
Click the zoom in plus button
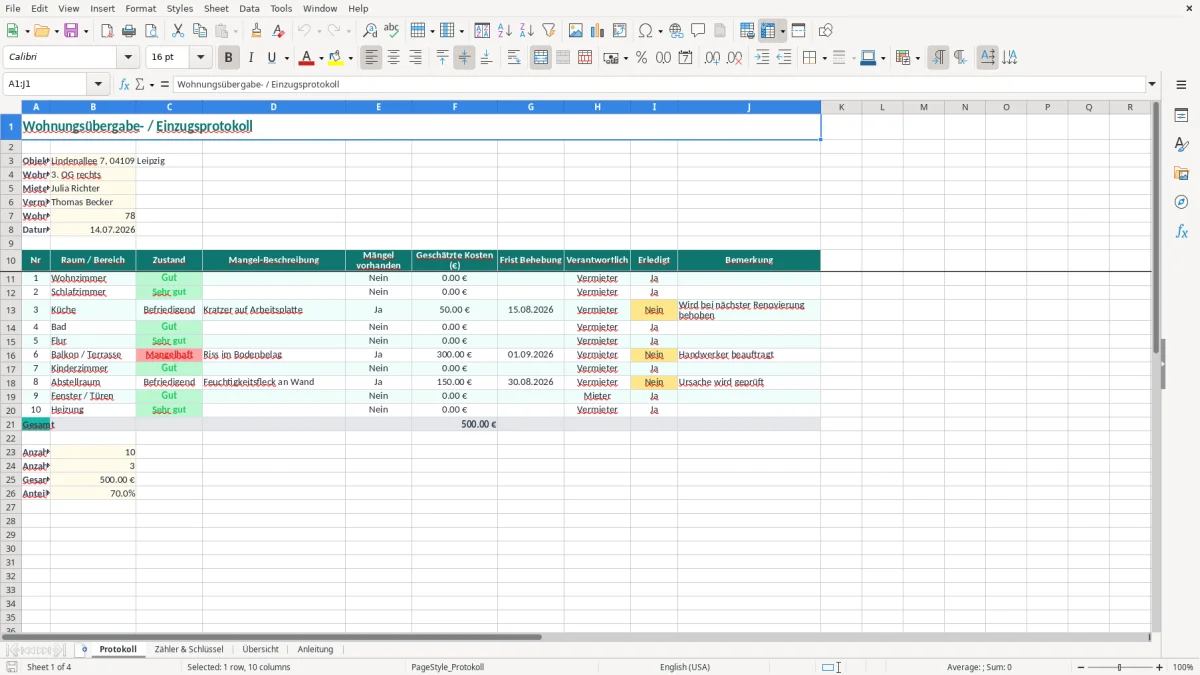tap(1160, 667)
